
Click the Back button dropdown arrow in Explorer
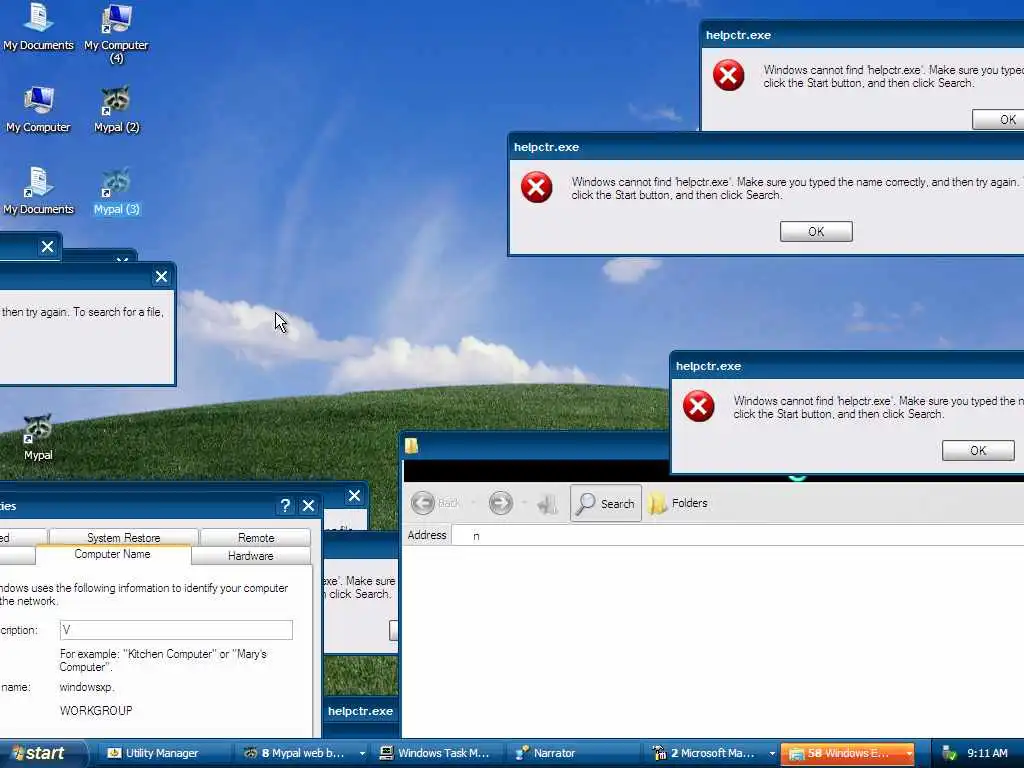473,503
